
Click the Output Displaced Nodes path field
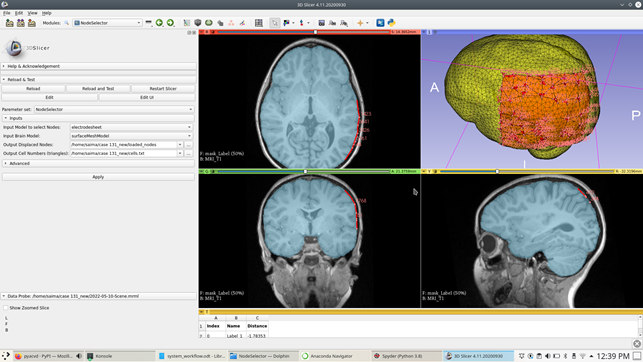tap(123, 145)
